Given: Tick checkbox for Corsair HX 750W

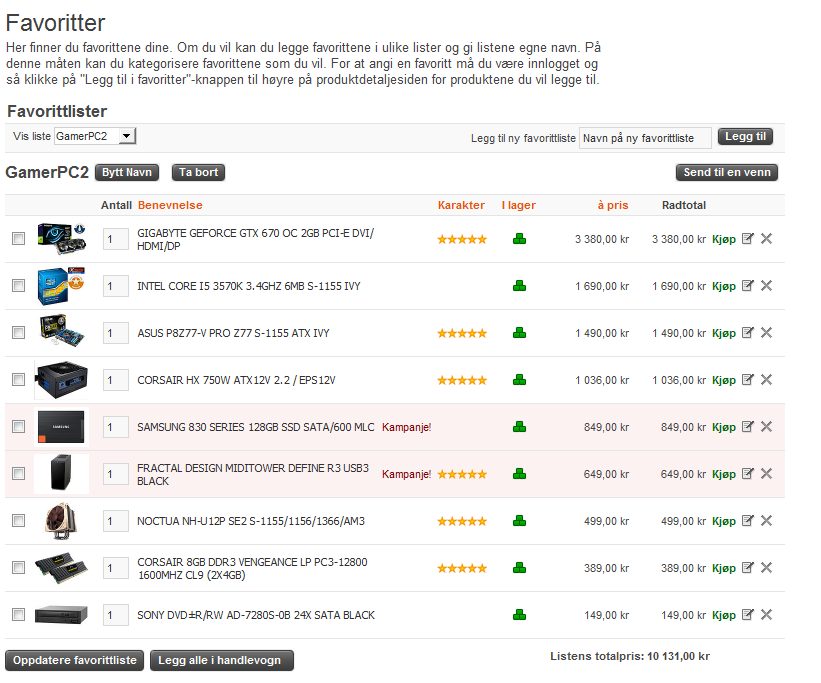Looking at the screenshot, I should (x=18, y=379).
